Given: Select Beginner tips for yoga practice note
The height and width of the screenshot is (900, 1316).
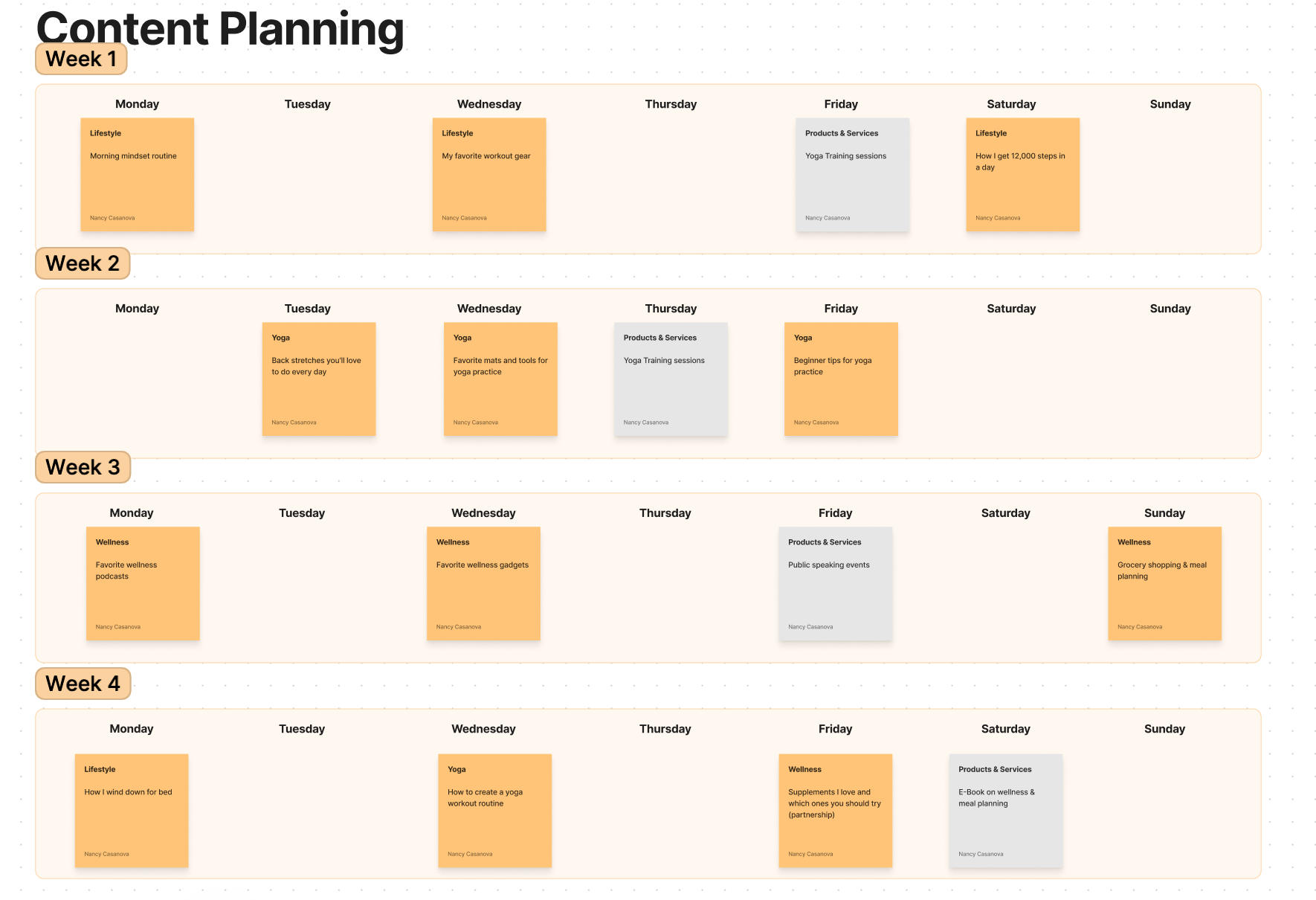Looking at the screenshot, I should (841, 379).
